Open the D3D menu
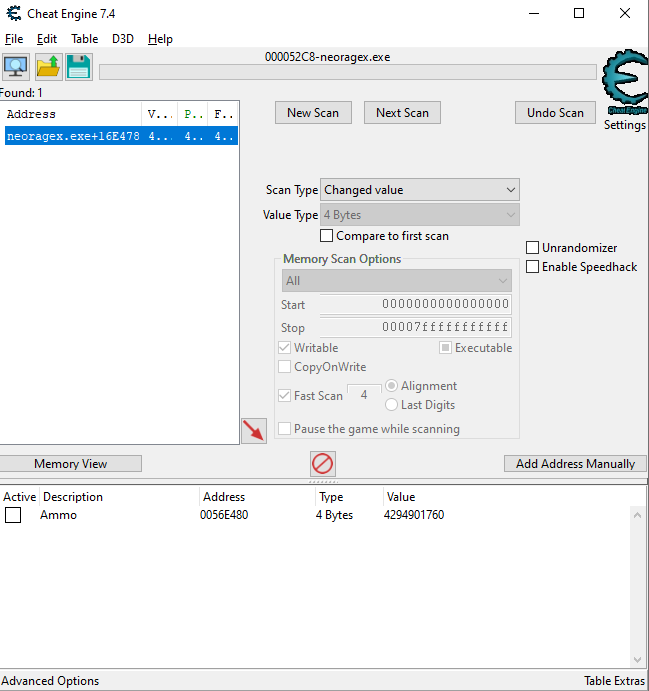The width and height of the screenshot is (649, 691). pos(123,39)
